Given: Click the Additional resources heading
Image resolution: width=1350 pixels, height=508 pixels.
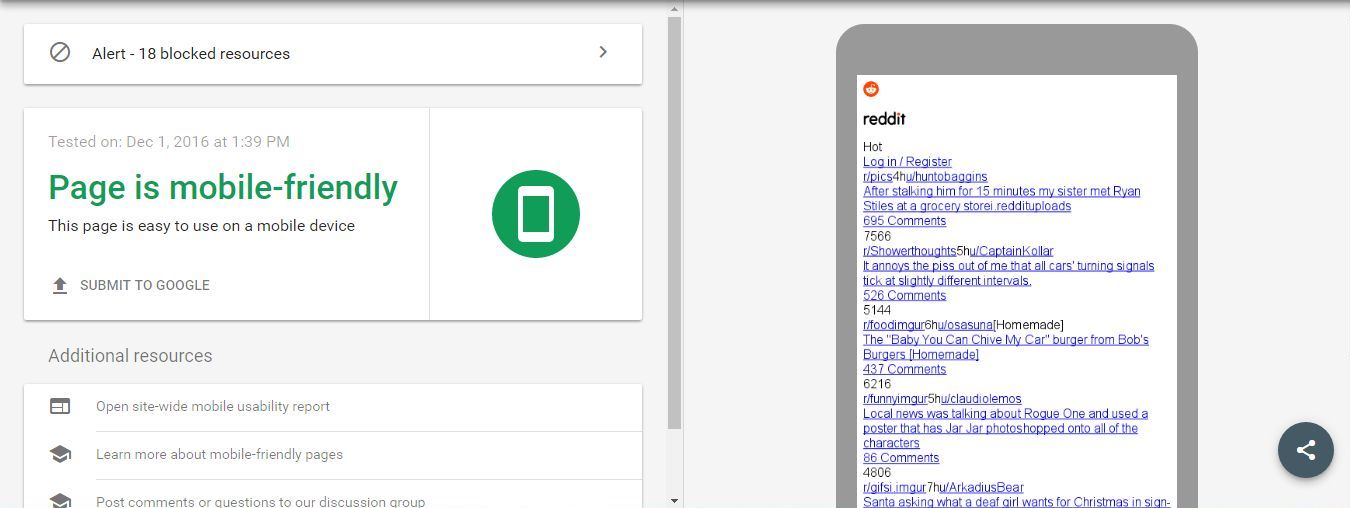Looking at the screenshot, I should click(x=130, y=356).
